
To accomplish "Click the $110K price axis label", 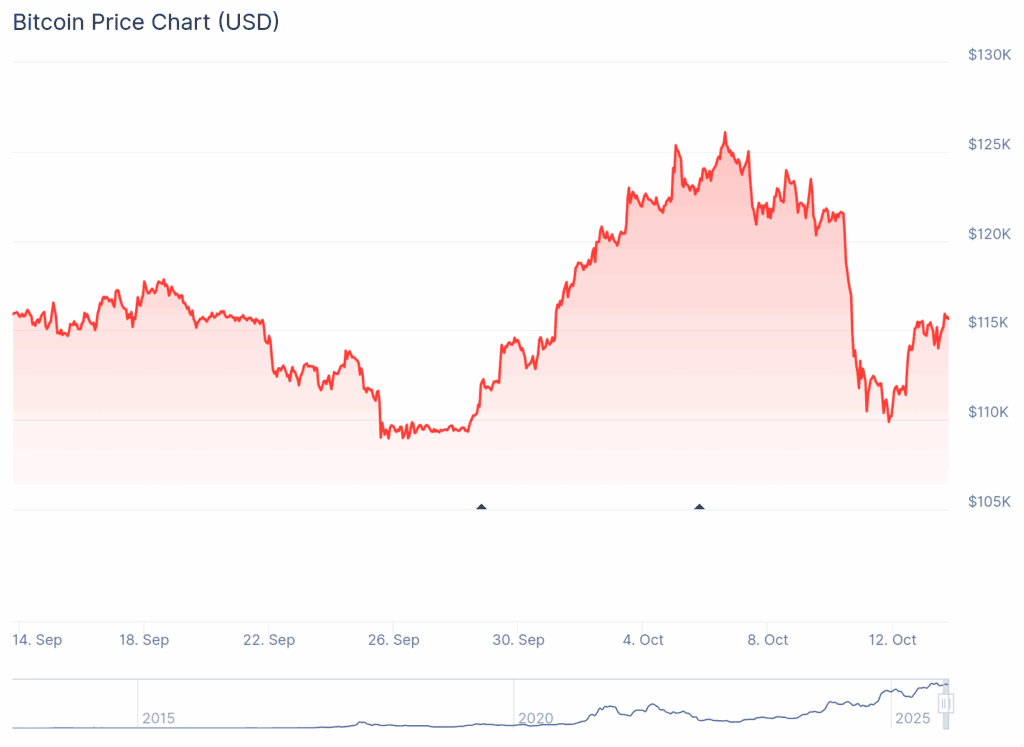I will click(989, 411).
